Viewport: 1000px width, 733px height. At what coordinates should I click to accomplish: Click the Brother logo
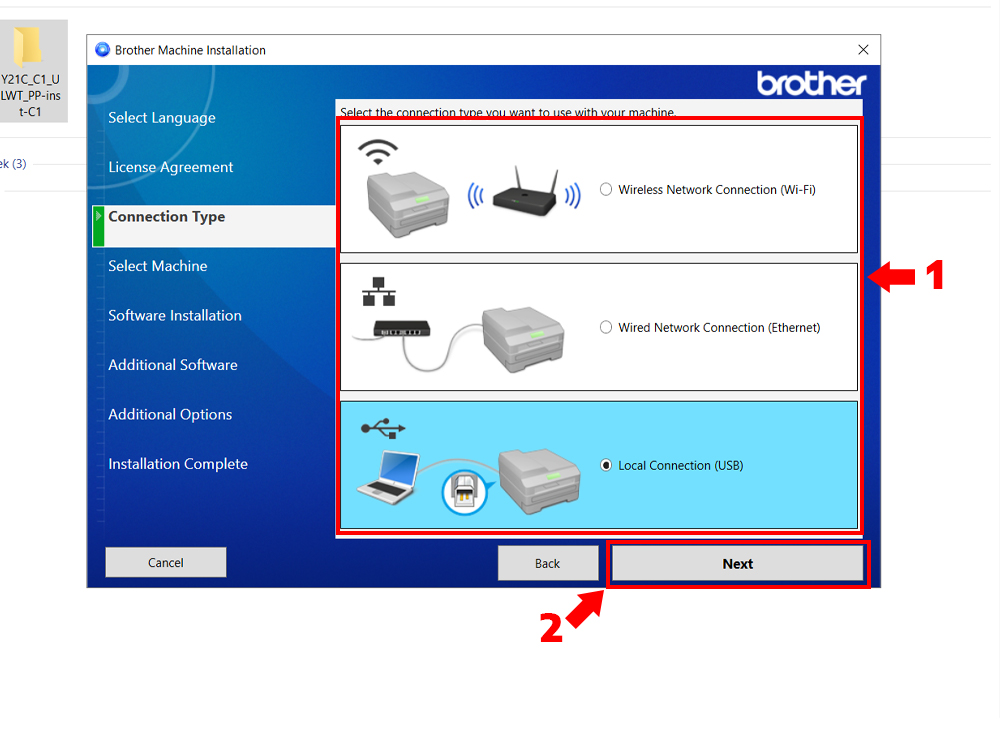pyautogui.click(x=811, y=84)
